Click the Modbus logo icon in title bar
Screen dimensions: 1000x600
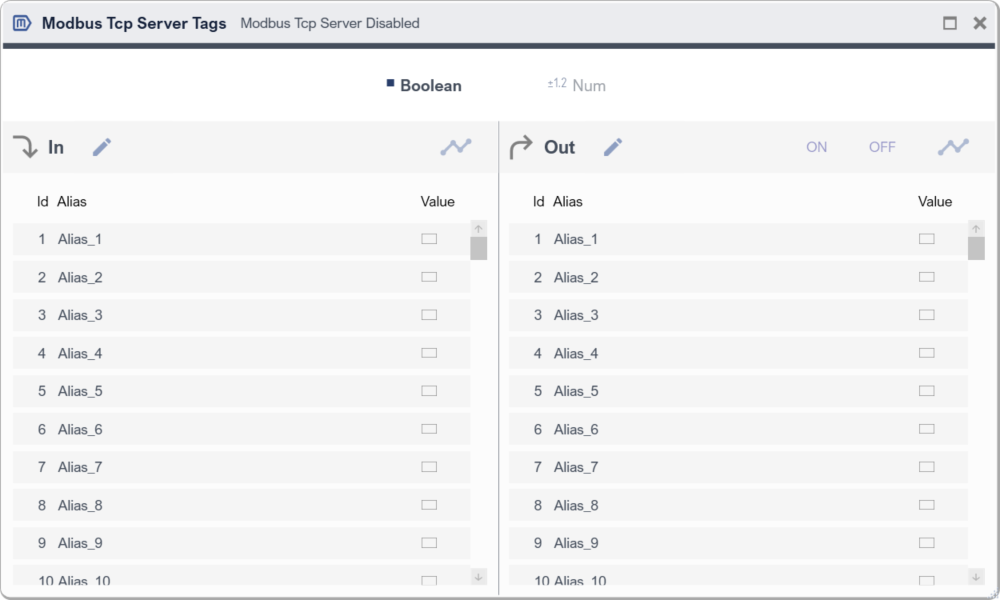(22, 23)
